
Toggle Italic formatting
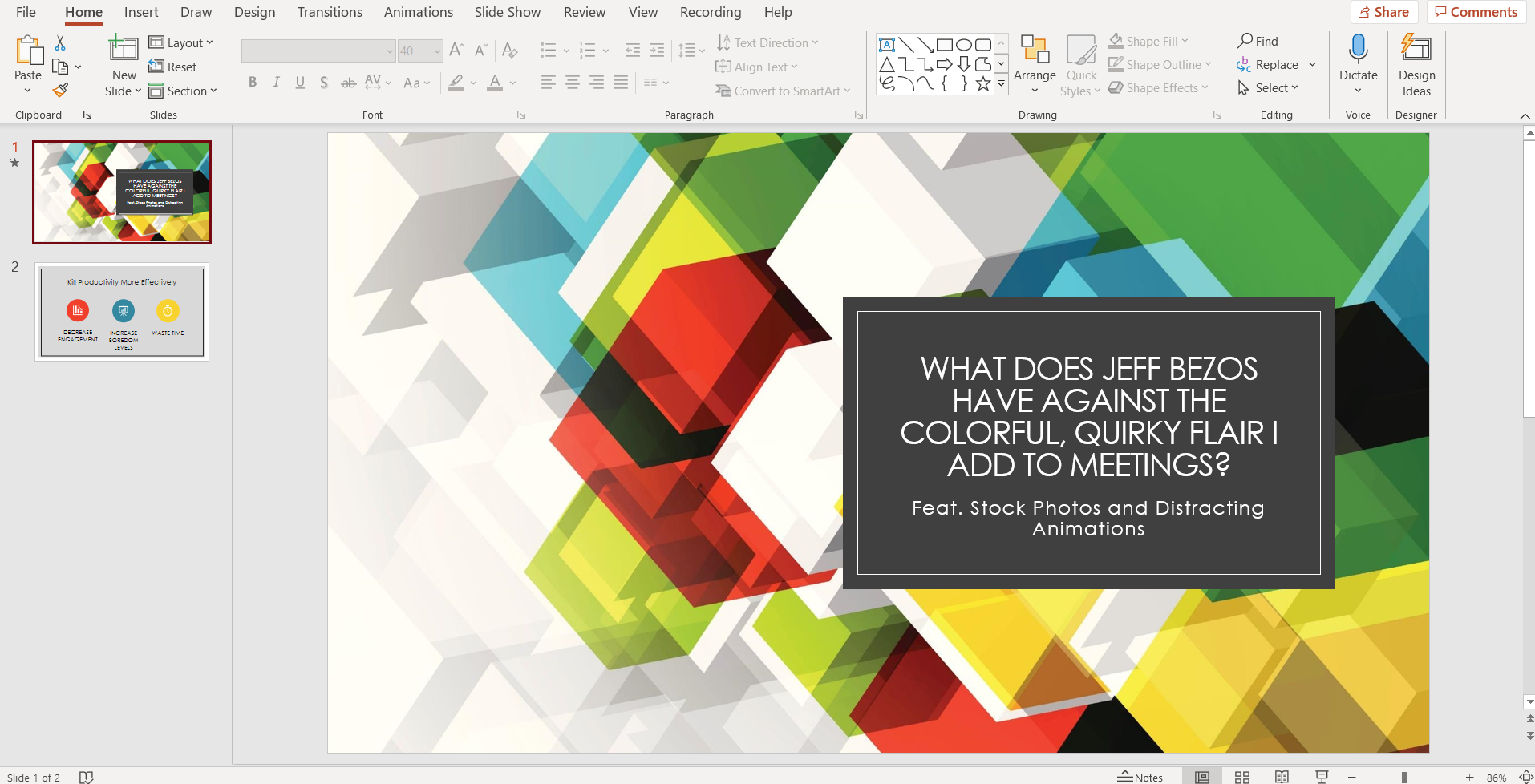[277, 83]
